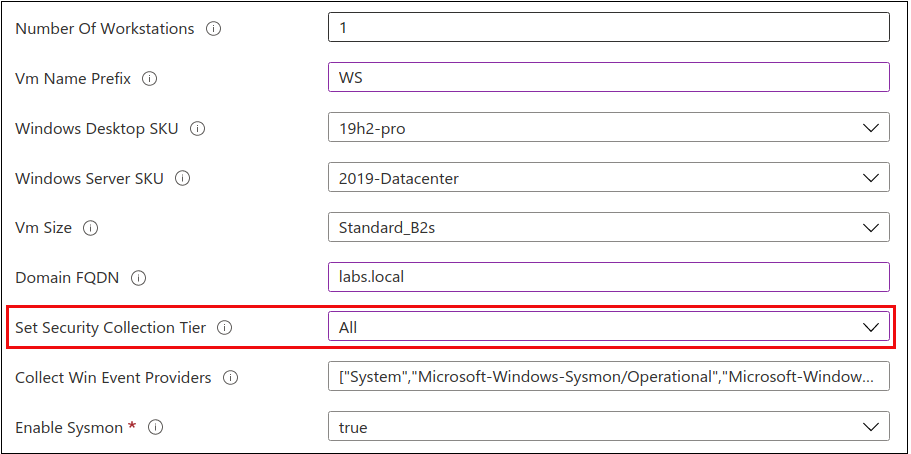This screenshot has width=911, height=454.
Task: Open the Windows Desktop SKU dropdown showing 19h2-pro
Action: tap(608, 128)
